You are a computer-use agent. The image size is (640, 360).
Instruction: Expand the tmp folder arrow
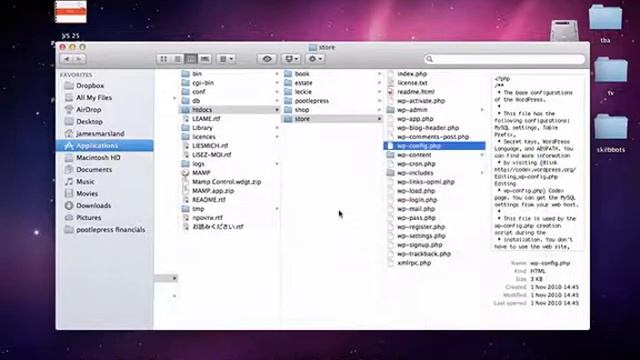click(277, 209)
